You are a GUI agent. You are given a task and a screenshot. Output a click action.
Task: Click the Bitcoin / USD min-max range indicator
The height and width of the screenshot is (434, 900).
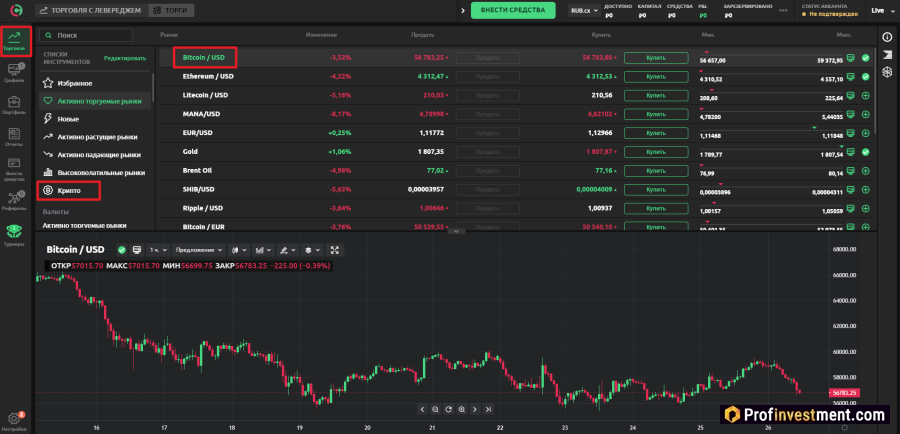click(770, 58)
